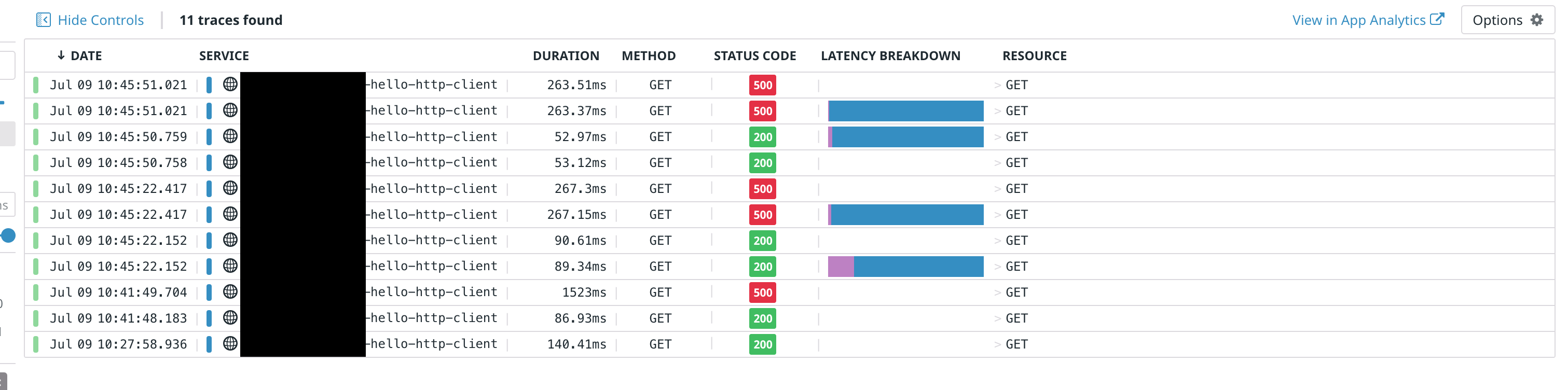Click the latency breakdown bar of the 89.34ms trace
The width and height of the screenshot is (1568, 390).
pyautogui.click(x=905, y=266)
